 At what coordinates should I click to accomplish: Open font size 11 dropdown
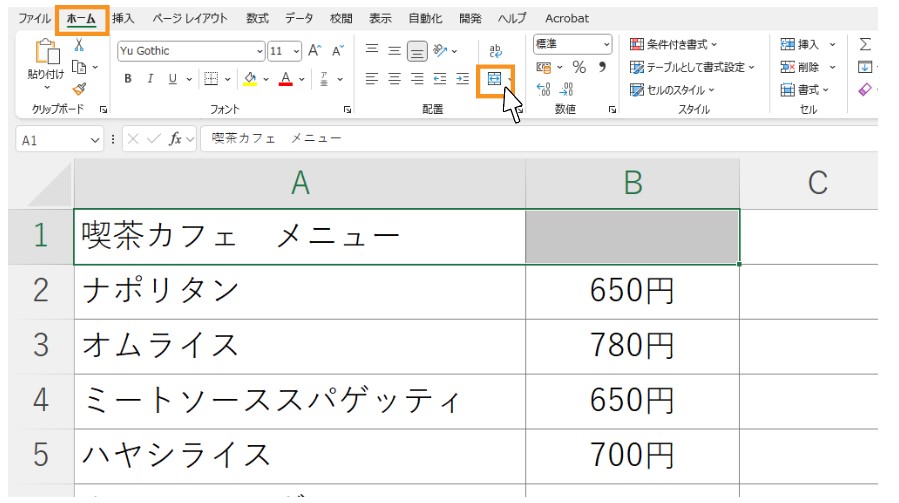[x=296, y=51]
